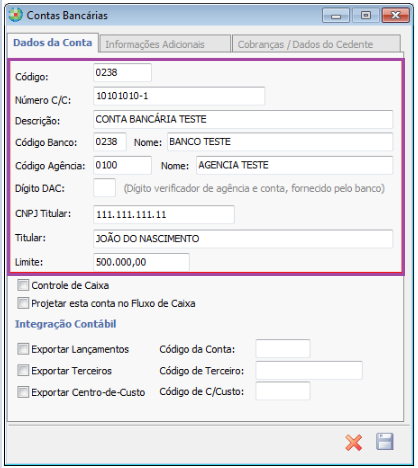Focus the Código de Terceiro field
The height and width of the screenshot is (468, 418).
point(309,370)
